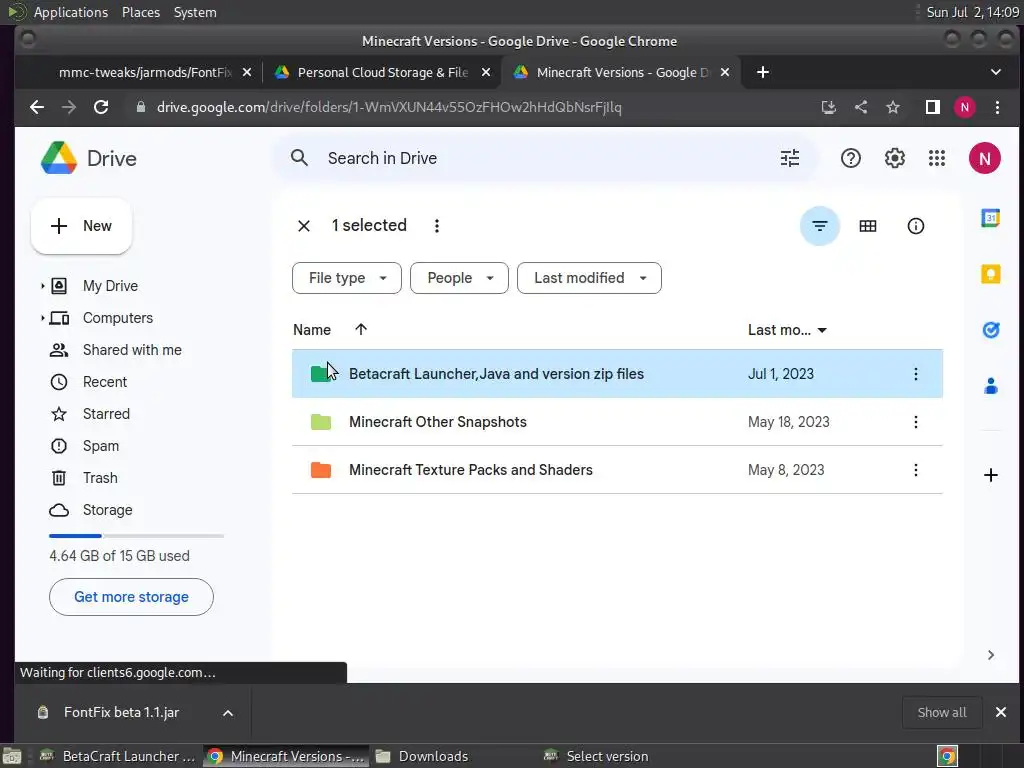Screen dimensions: 1024x768
Task: Open Trash in the sidebar
Action: tap(100, 478)
